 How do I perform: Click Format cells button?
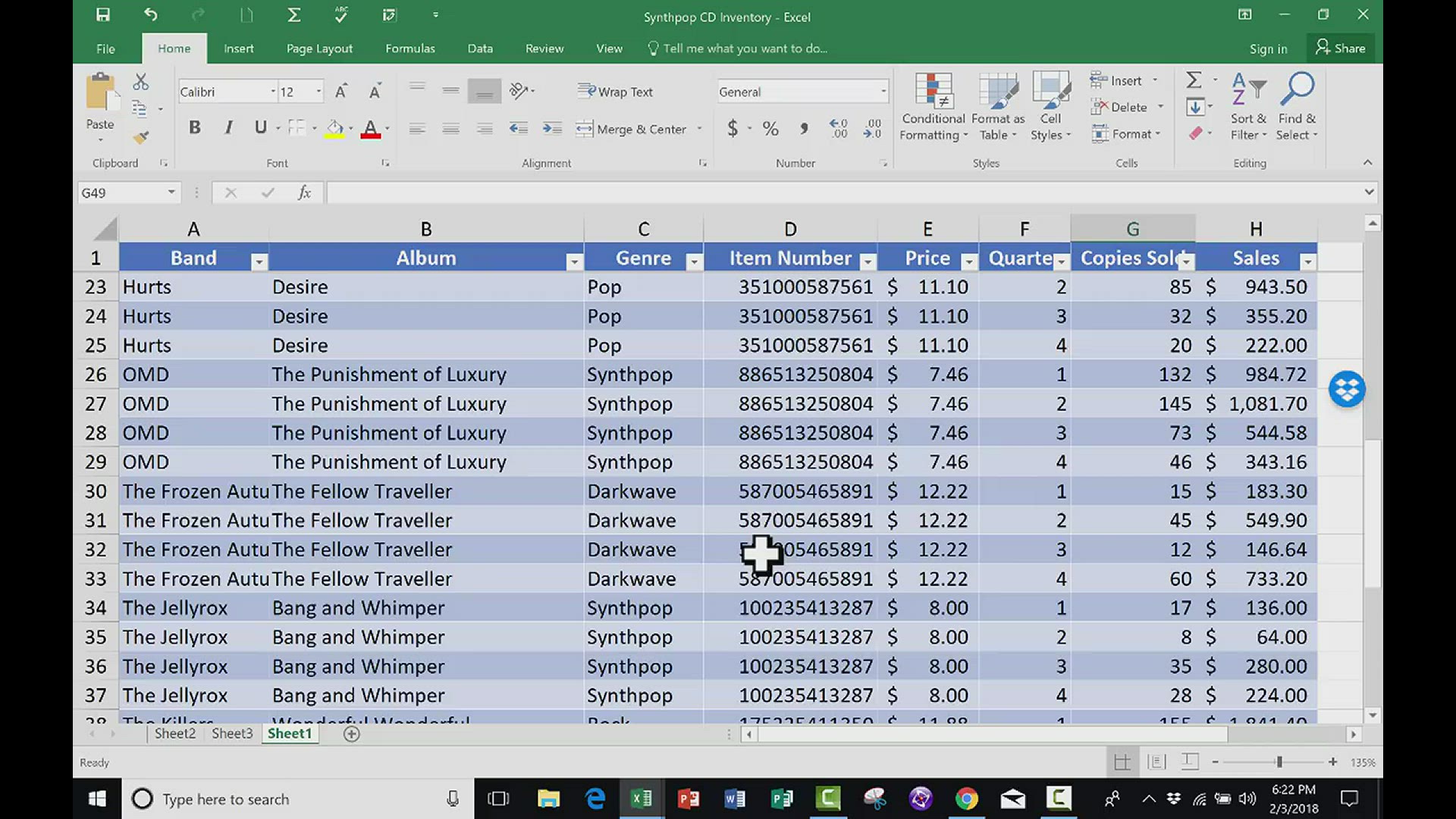(x=1122, y=134)
